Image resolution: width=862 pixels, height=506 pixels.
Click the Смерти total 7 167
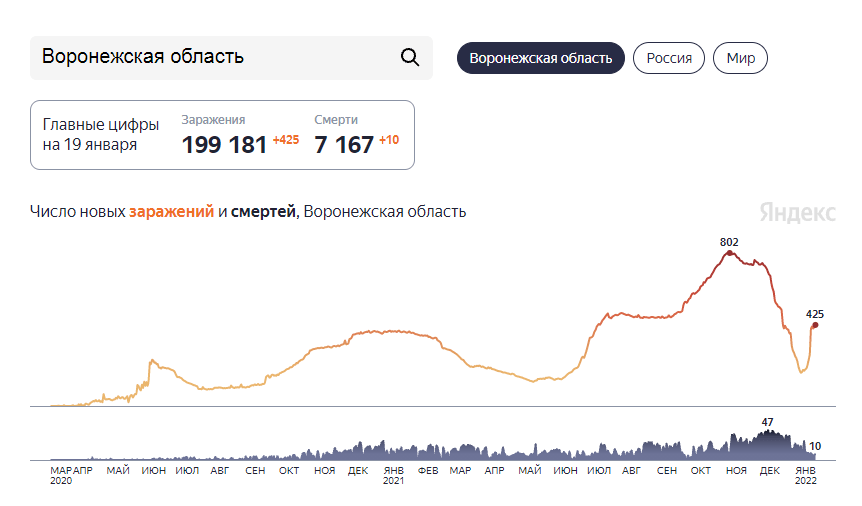pos(343,144)
